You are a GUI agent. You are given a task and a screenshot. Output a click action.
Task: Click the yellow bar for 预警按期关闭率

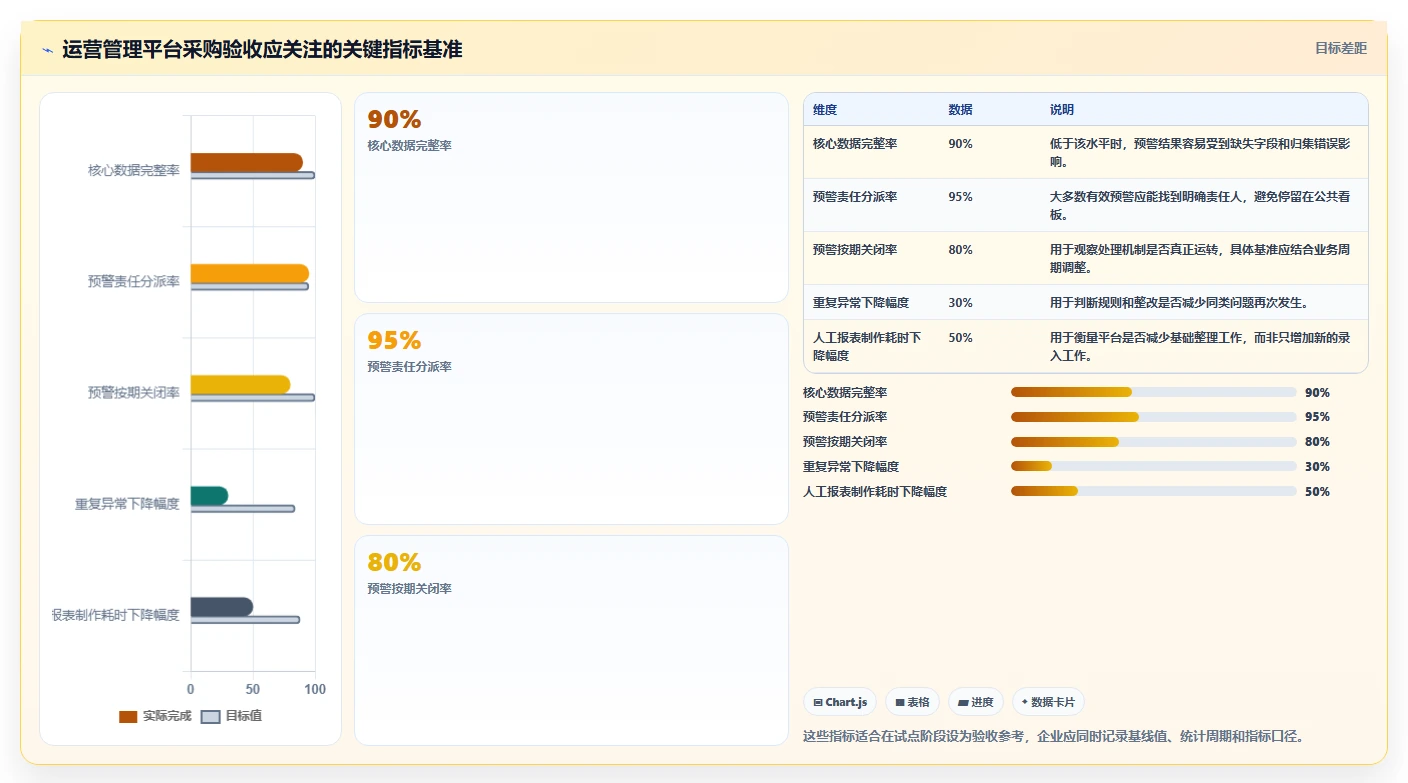(240, 384)
